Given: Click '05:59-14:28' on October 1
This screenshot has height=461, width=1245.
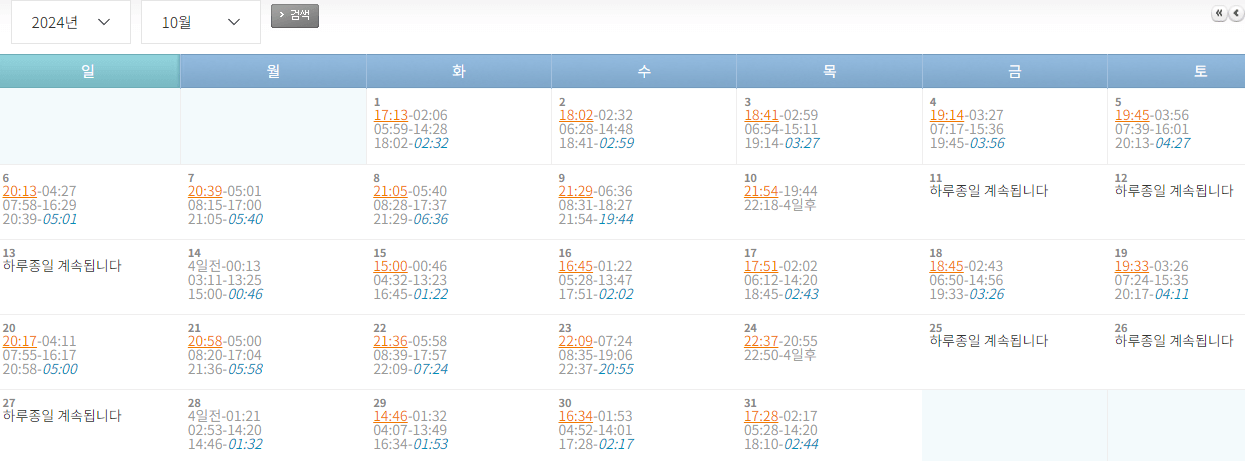Looking at the screenshot, I should pyautogui.click(x=411, y=130).
